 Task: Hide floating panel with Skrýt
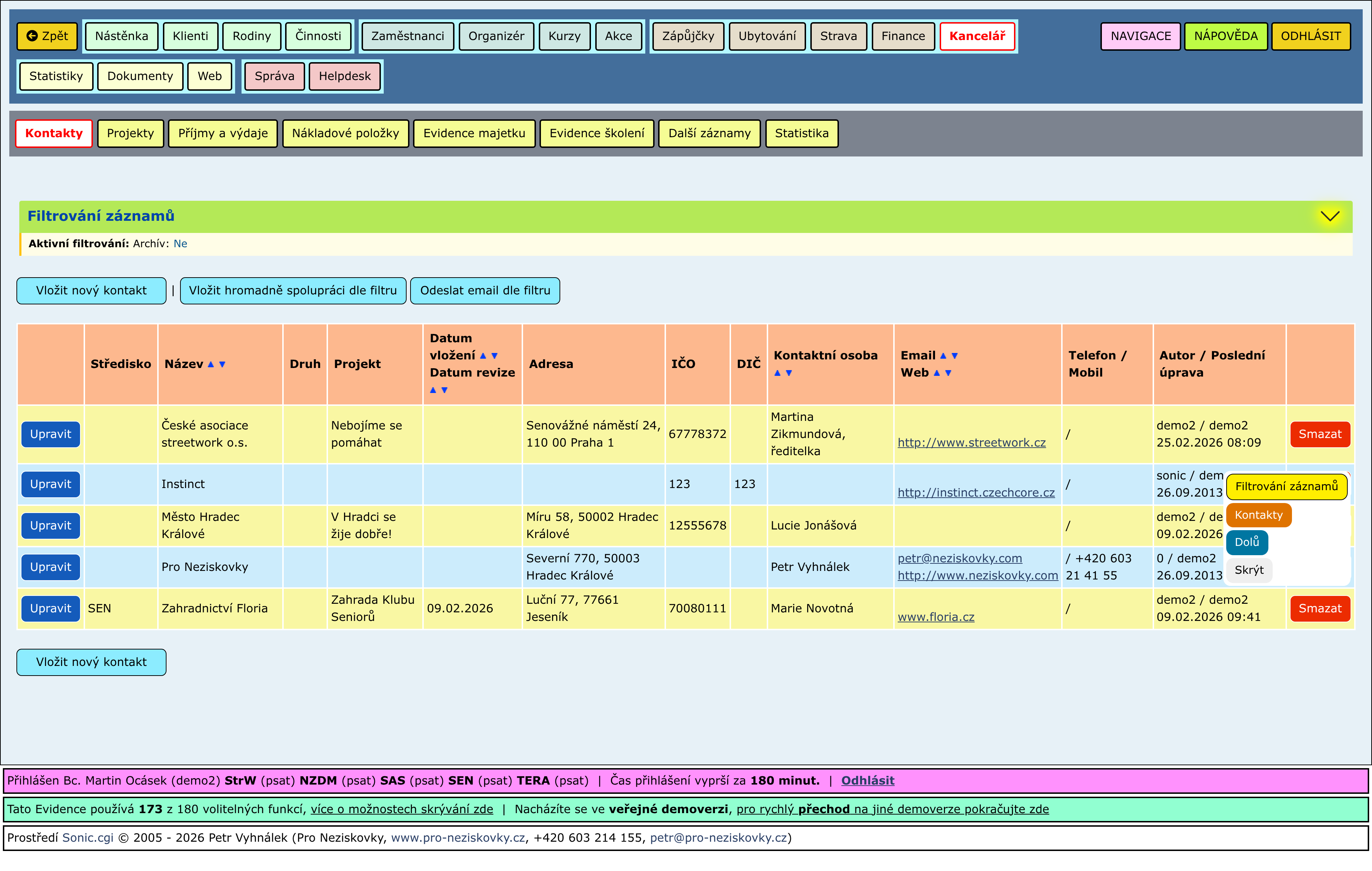click(x=1248, y=570)
